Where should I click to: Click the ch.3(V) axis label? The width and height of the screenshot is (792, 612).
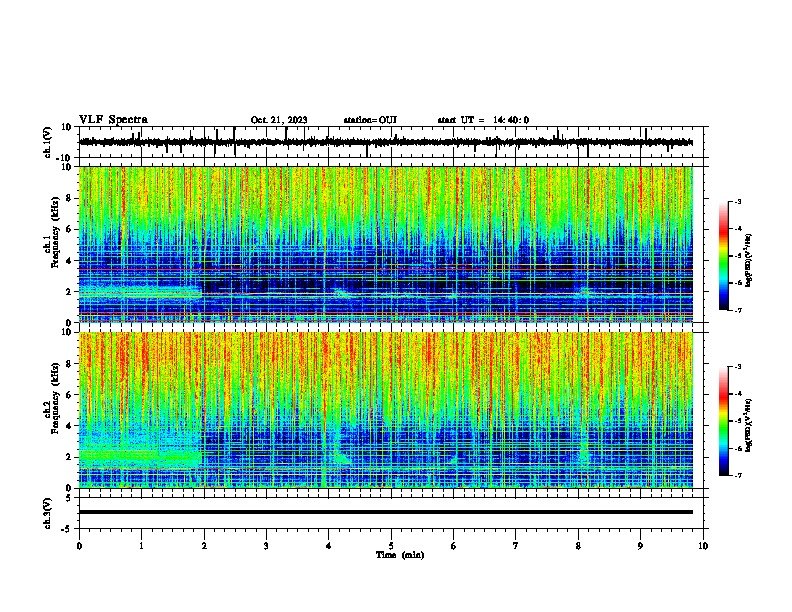click(48, 513)
